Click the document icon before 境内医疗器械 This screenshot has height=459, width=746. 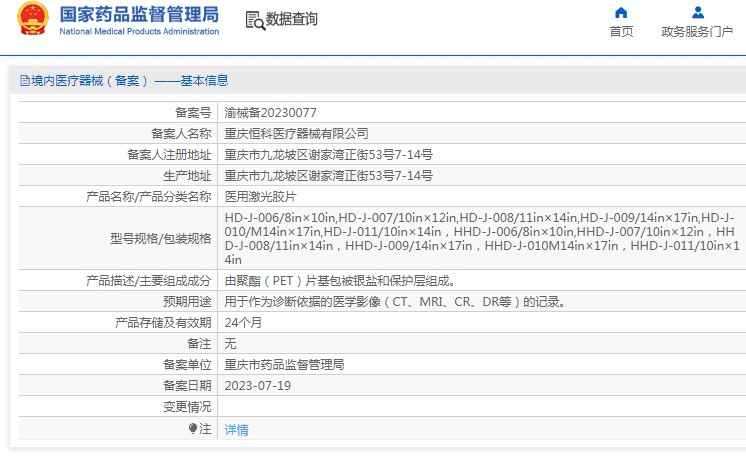[x=25, y=80]
